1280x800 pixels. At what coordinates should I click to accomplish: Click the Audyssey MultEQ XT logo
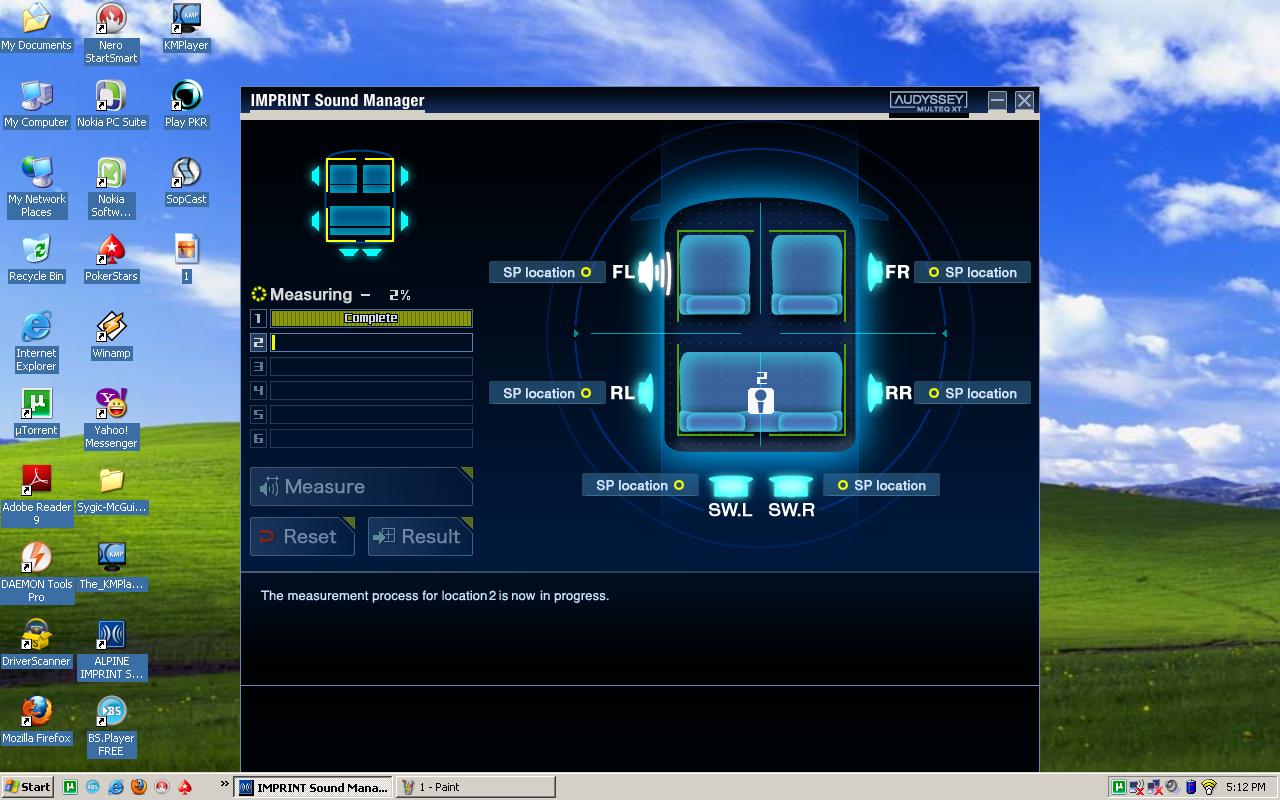tap(928, 102)
